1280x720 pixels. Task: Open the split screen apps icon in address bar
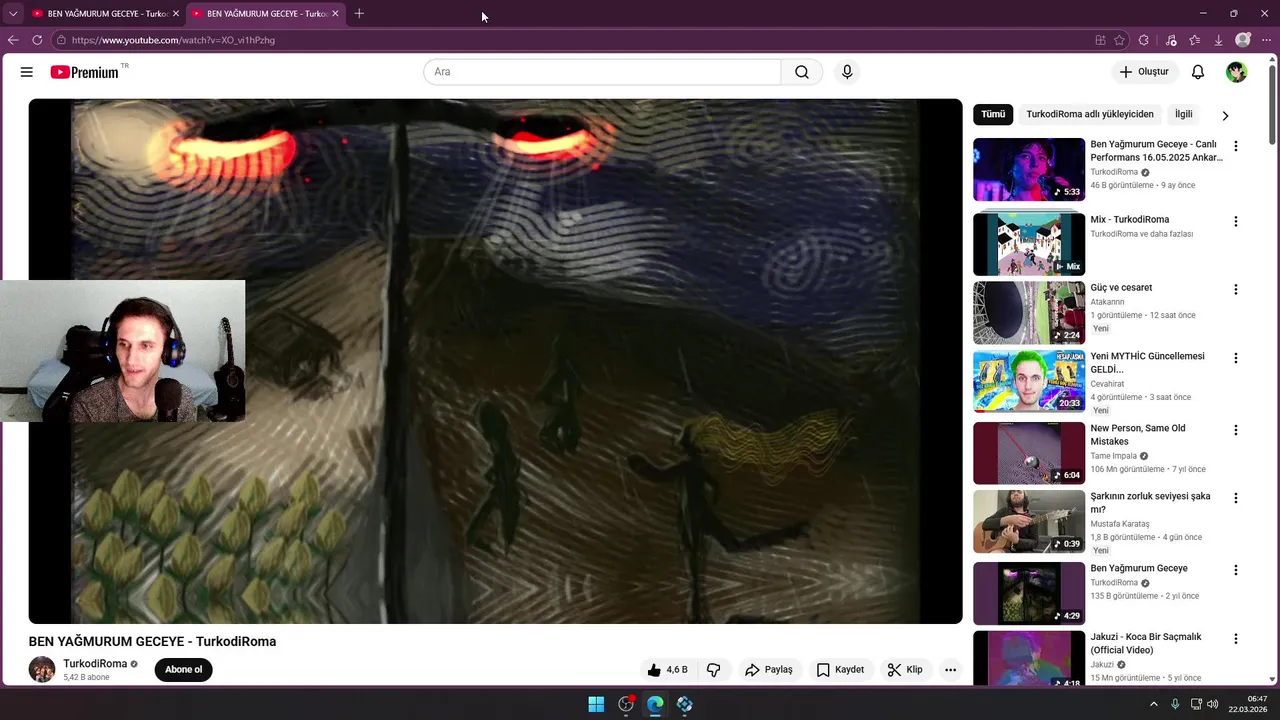click(x=1100, y=40)
